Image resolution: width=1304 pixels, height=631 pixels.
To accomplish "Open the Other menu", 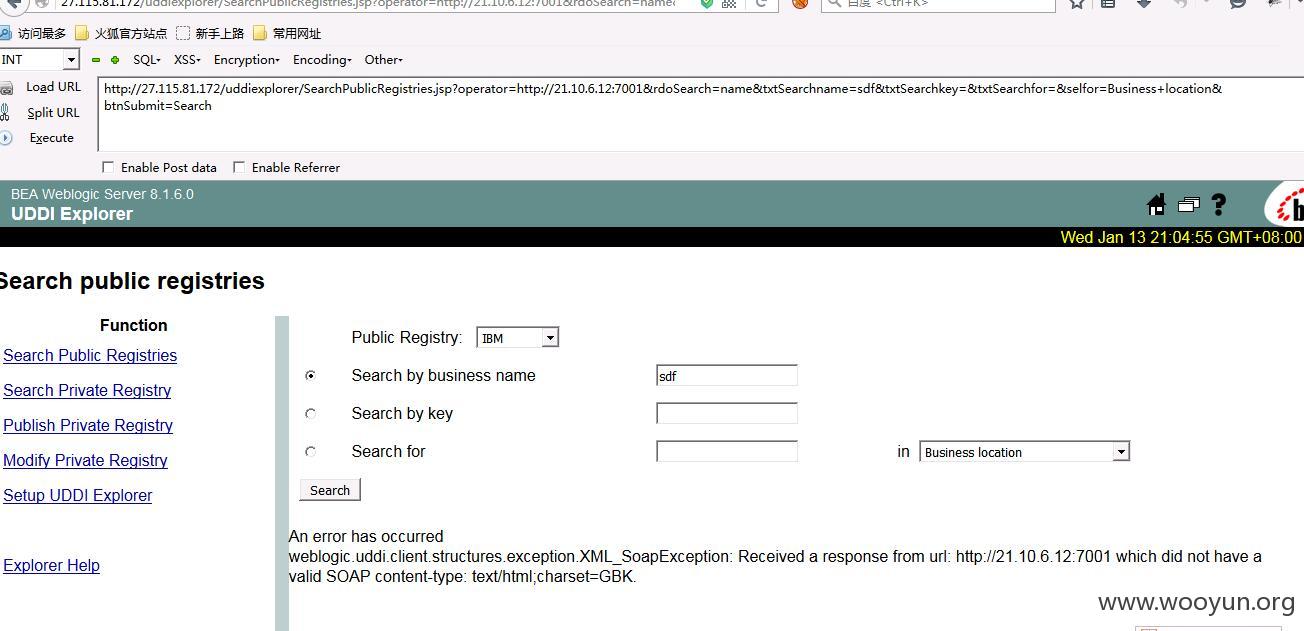I will [x=384, y=60].
